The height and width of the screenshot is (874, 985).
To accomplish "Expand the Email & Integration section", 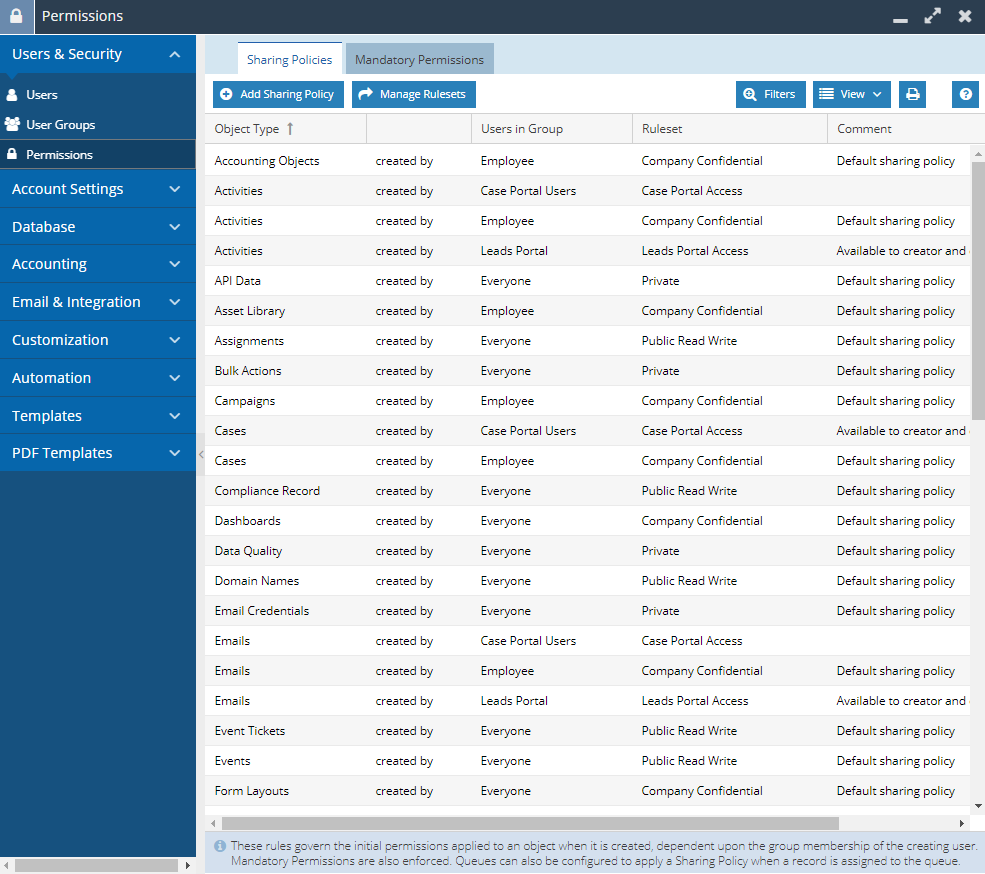I will pos(97,302).
